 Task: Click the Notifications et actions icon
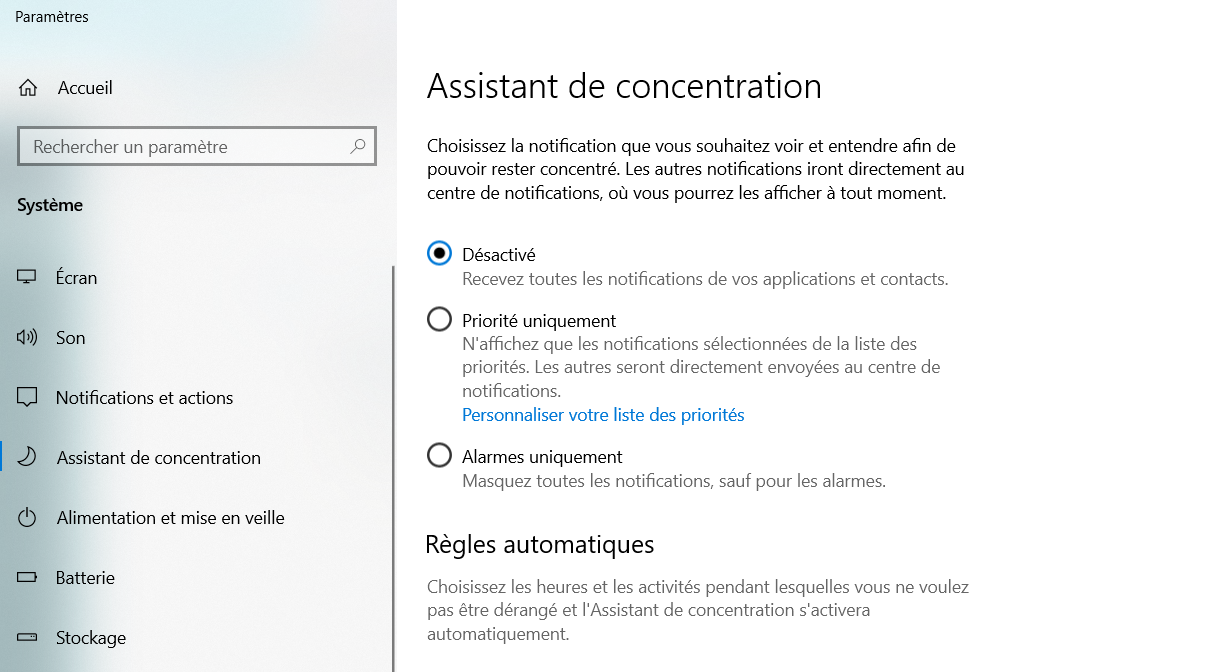(x=27, y=398)
